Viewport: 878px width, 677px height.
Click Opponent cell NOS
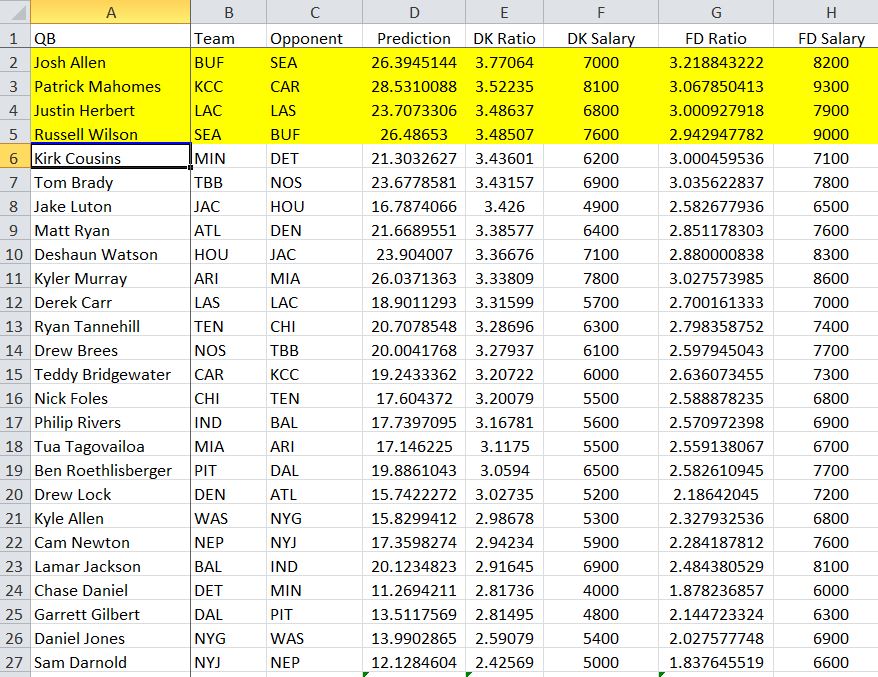[315, 182]
